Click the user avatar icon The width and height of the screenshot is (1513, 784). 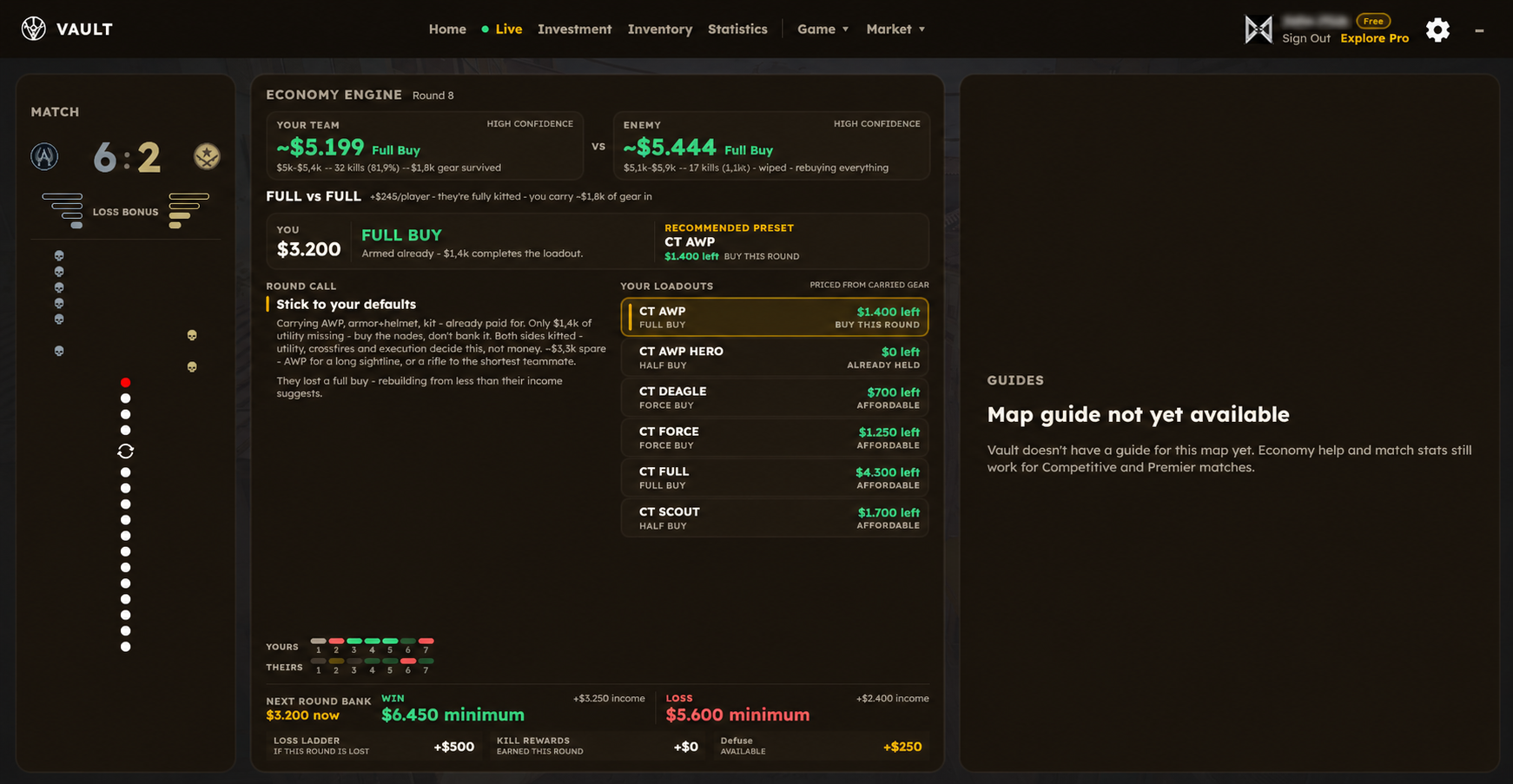1259,30
